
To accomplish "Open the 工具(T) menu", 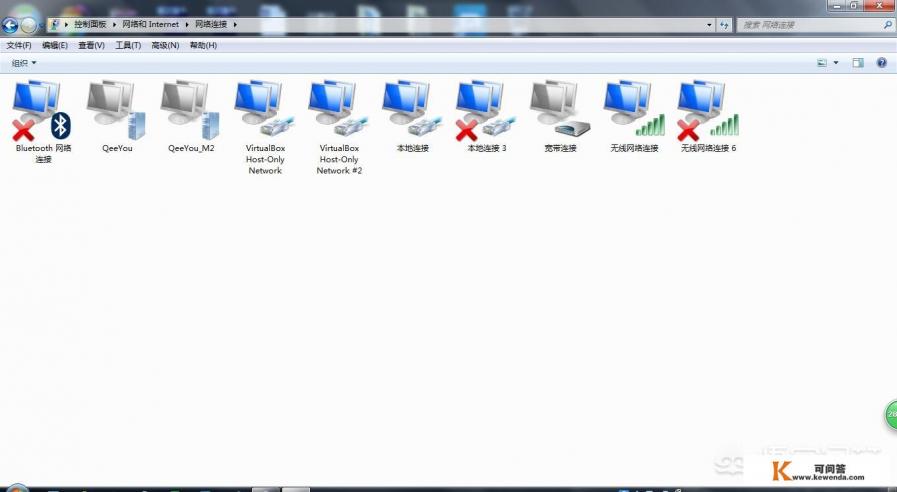I will coord(128,45).
